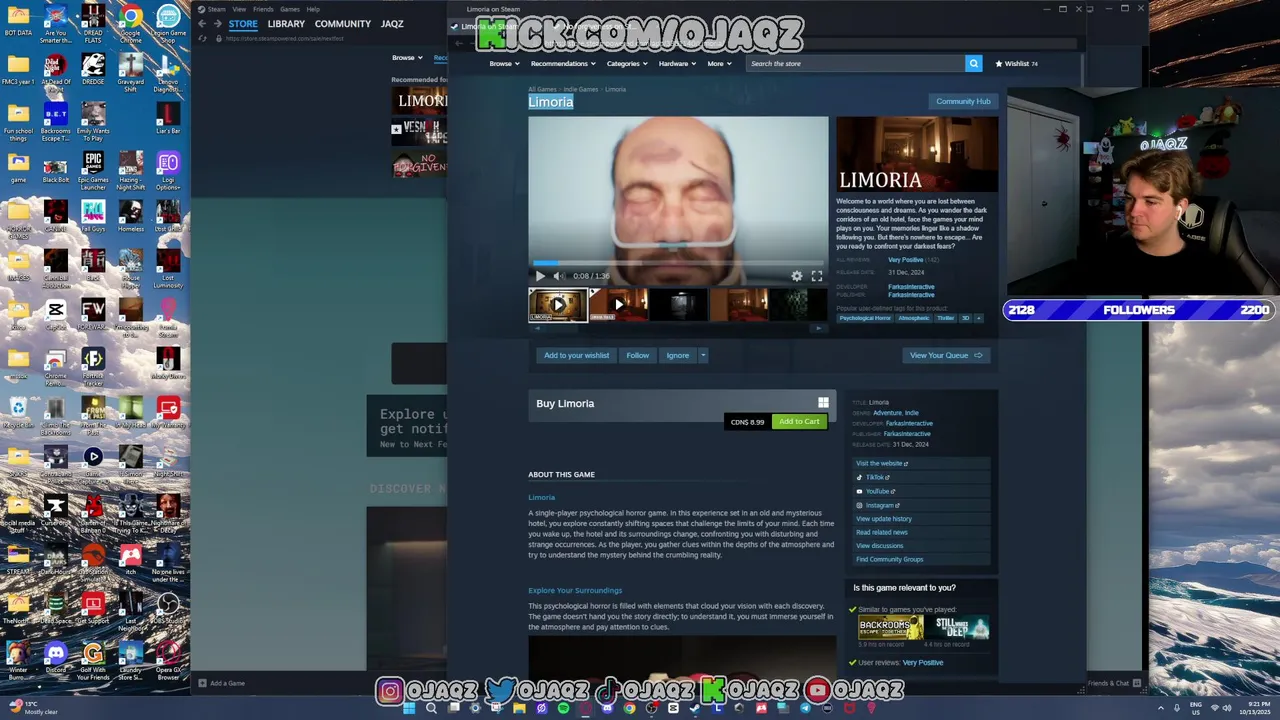Viewport: 1280px width, 720px height.
Task: Open the Hardware store dropdown
Action: 677,63
